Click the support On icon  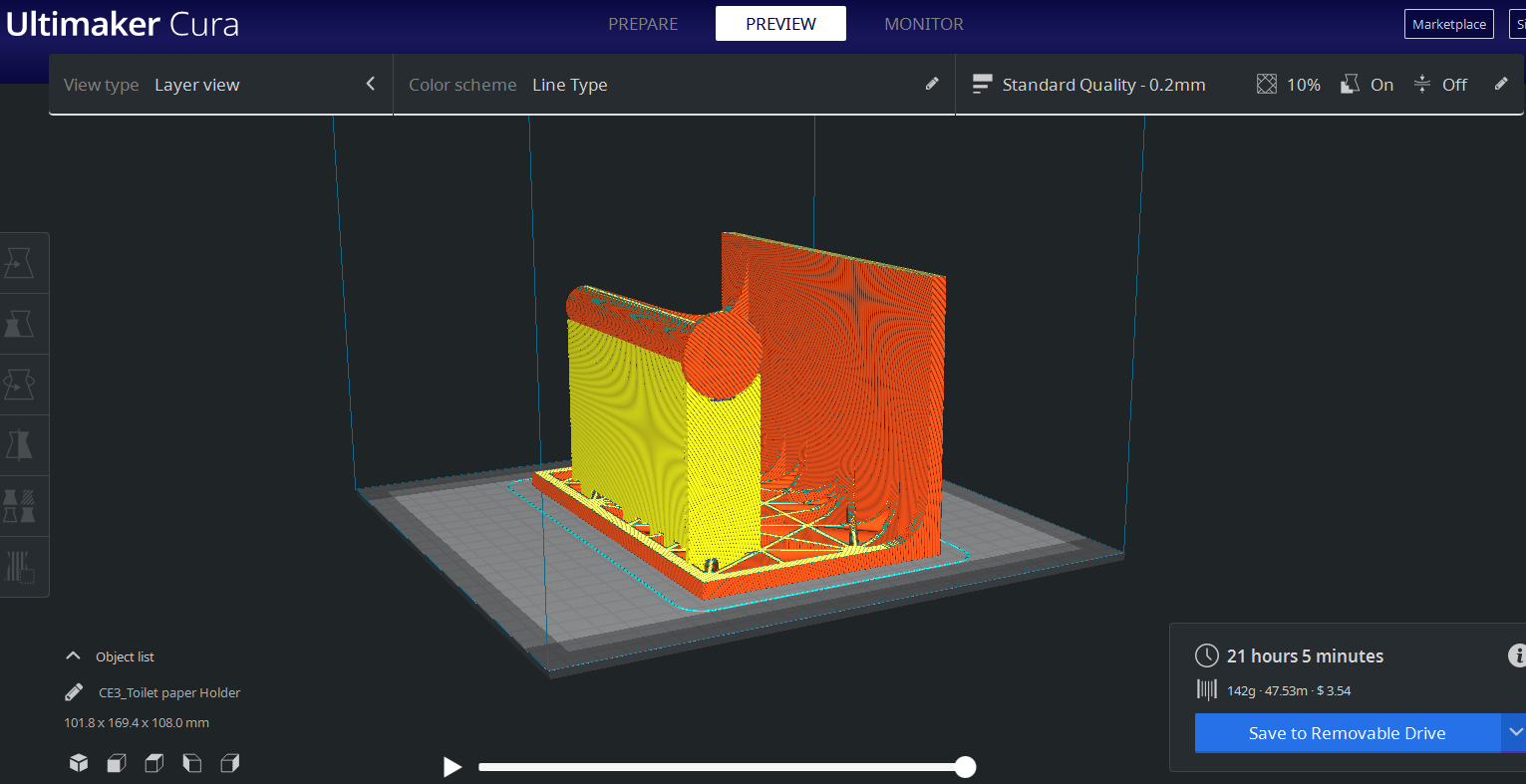[1351, 85]
